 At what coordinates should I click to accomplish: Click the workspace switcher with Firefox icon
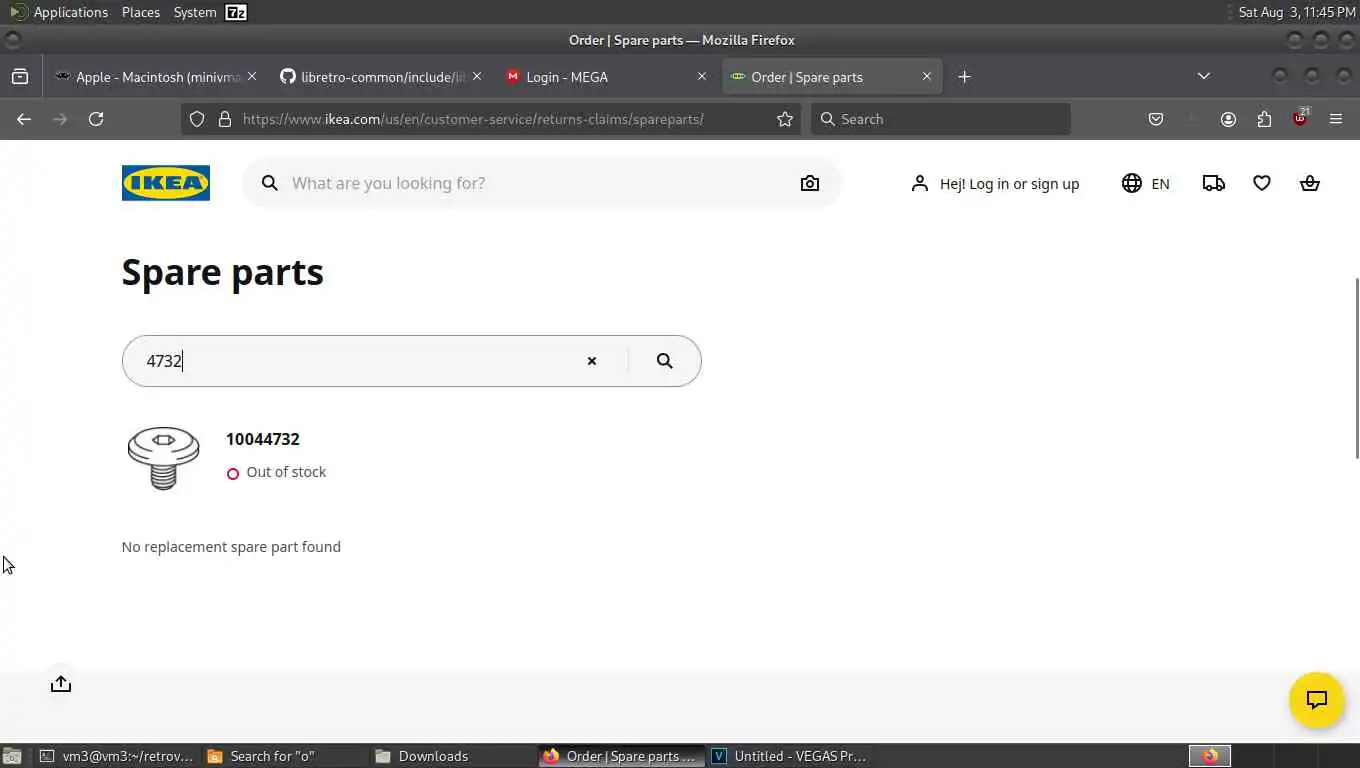1210,756
